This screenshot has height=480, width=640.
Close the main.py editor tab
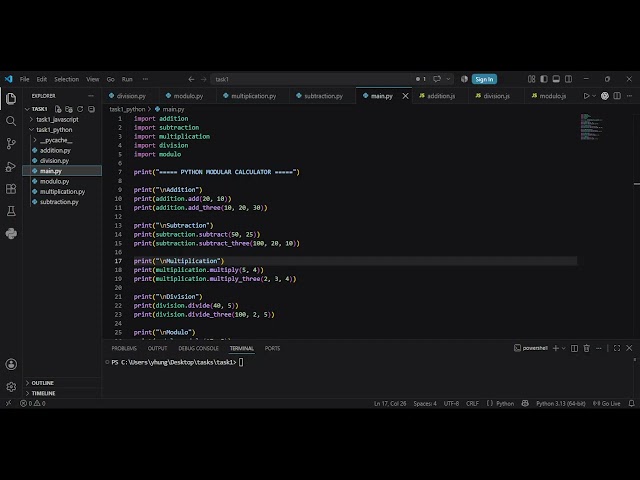pos(405,96)
